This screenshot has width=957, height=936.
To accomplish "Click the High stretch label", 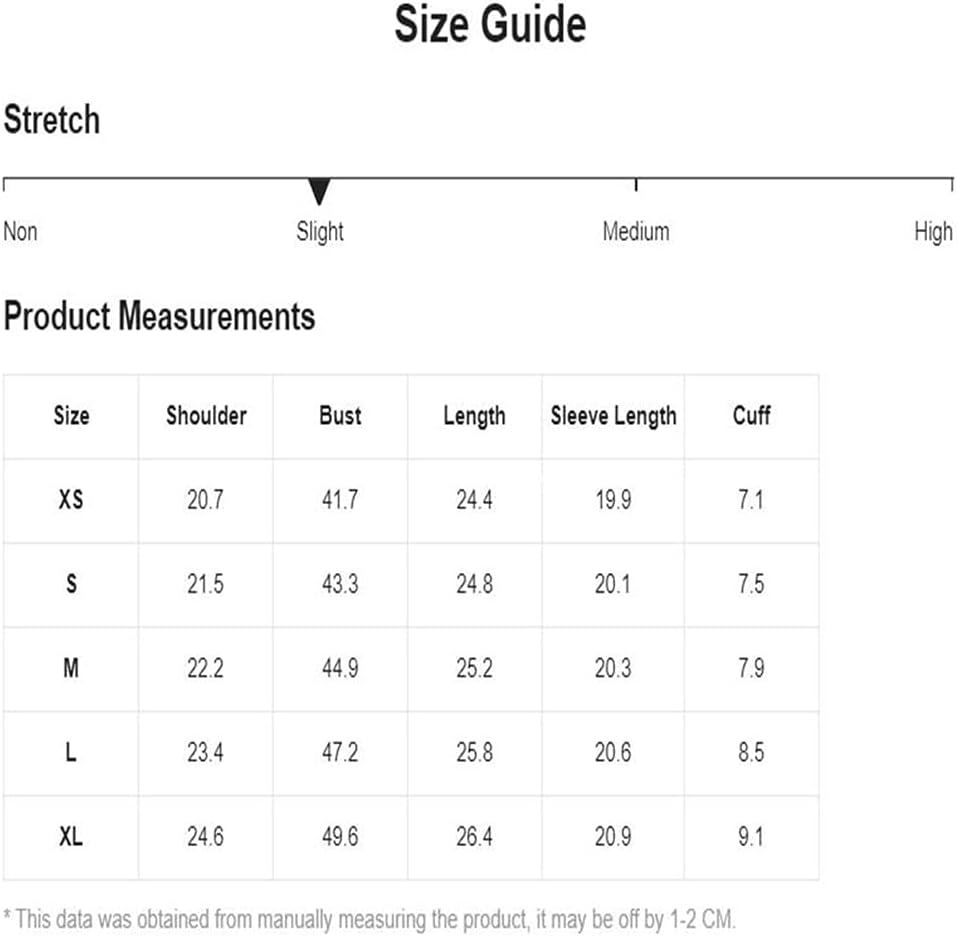I will point(933,232).
